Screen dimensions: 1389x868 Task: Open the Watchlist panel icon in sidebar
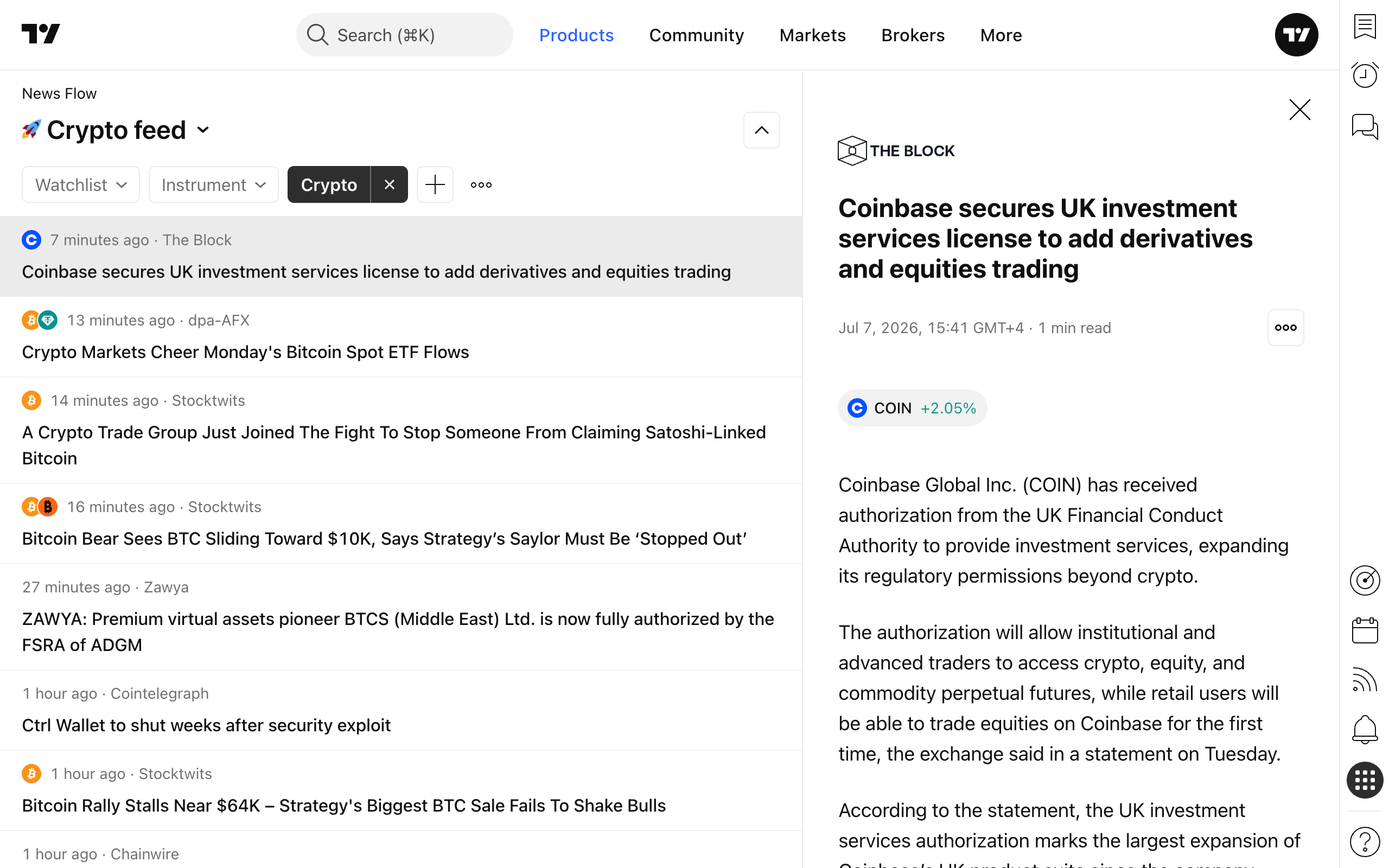click(x=1365, y=27)
